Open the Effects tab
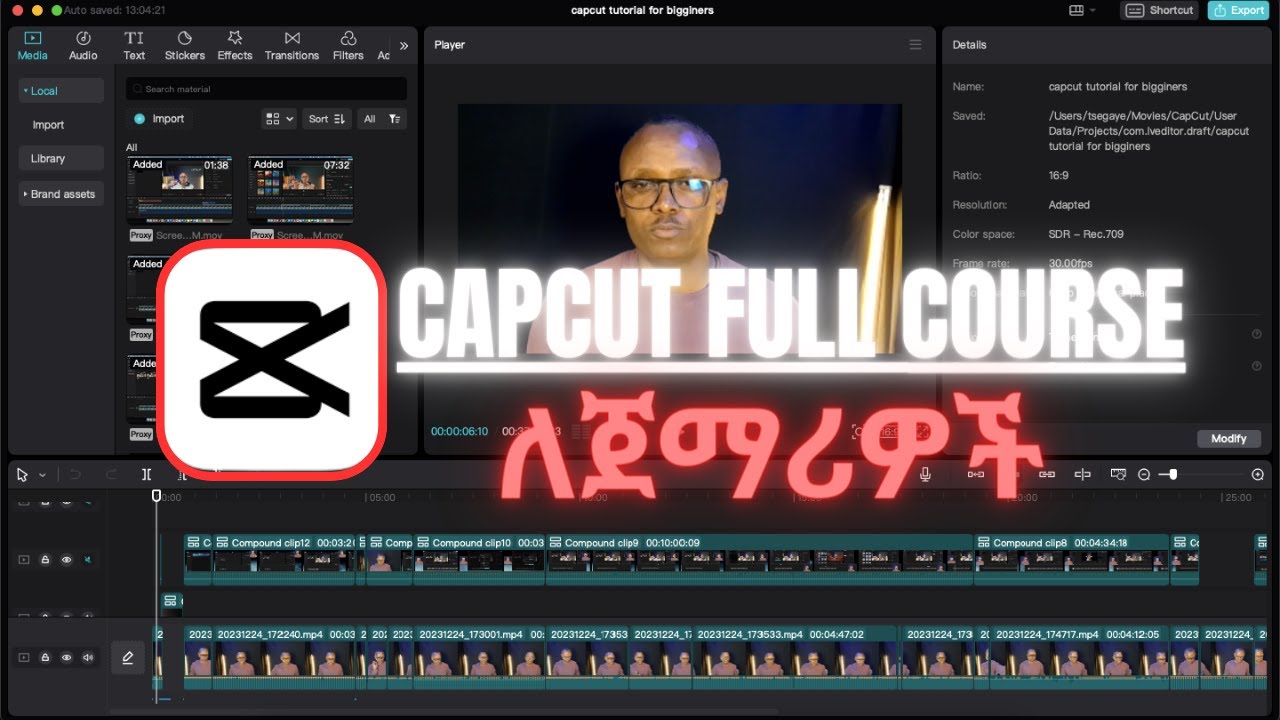Screen dimensions: 1280x720 coord(235,46)
